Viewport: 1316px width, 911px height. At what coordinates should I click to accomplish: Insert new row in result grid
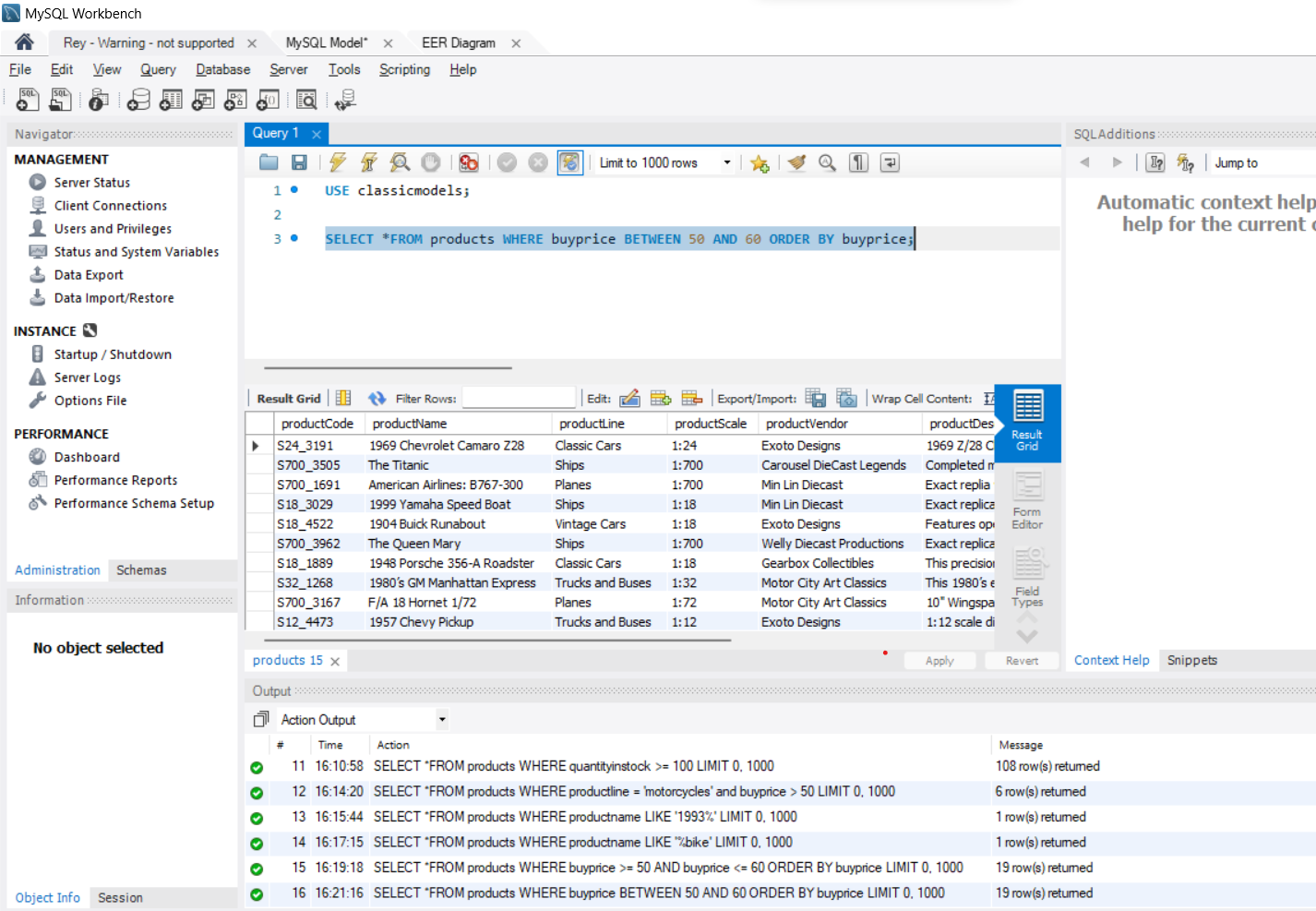661,398
